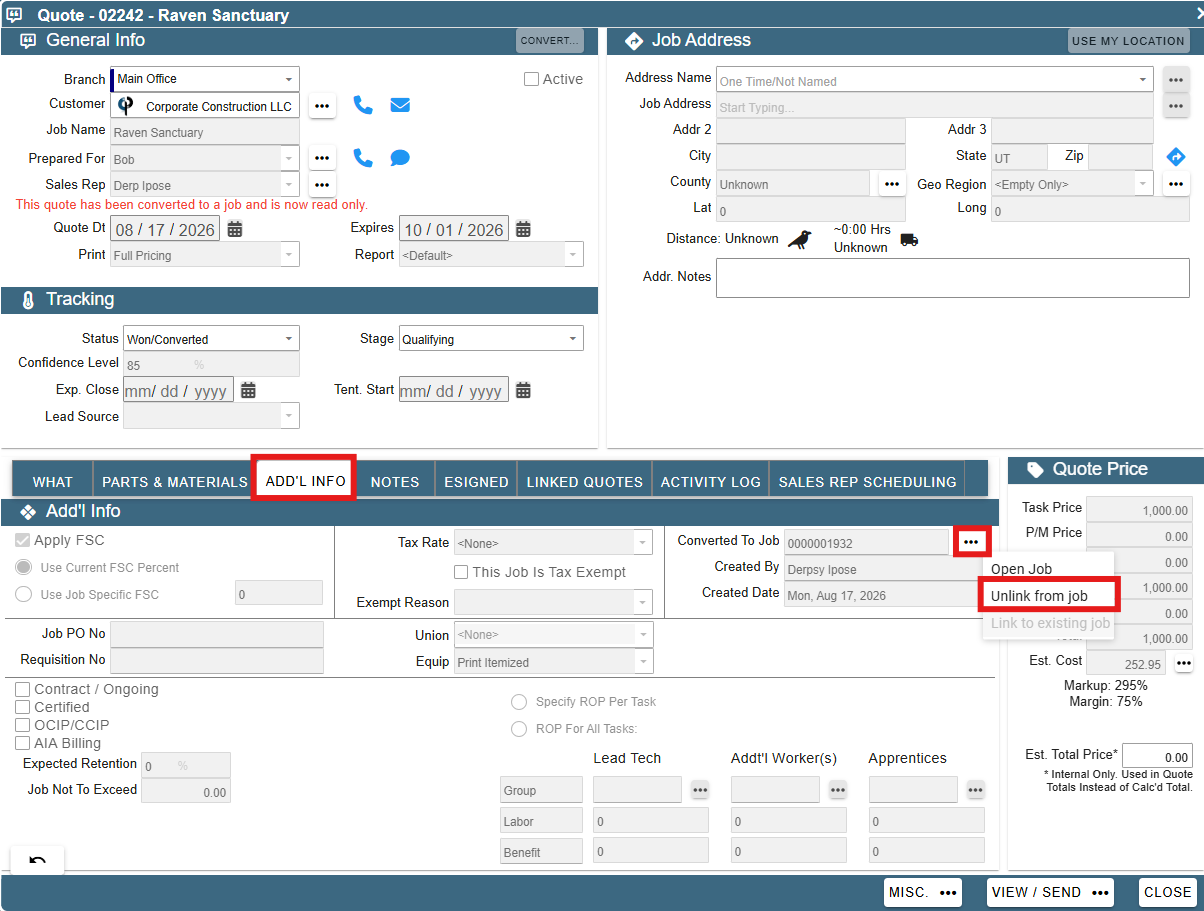The image size is (1204, 911).
Task: Select Use Current FSC Percent radio
Action: [24, 567]
